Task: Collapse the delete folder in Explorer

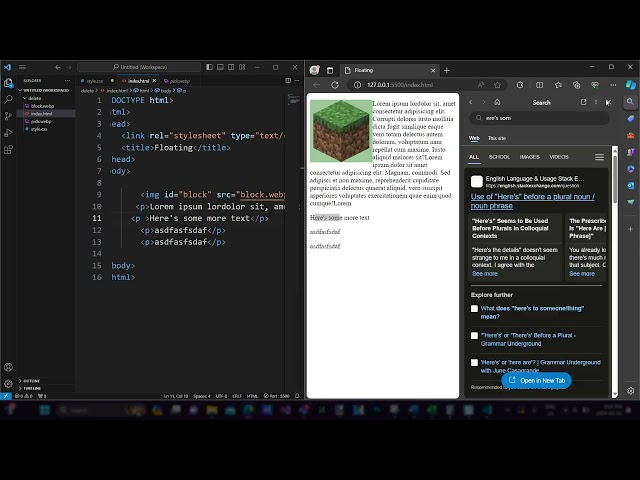Action: pos(34,98)
